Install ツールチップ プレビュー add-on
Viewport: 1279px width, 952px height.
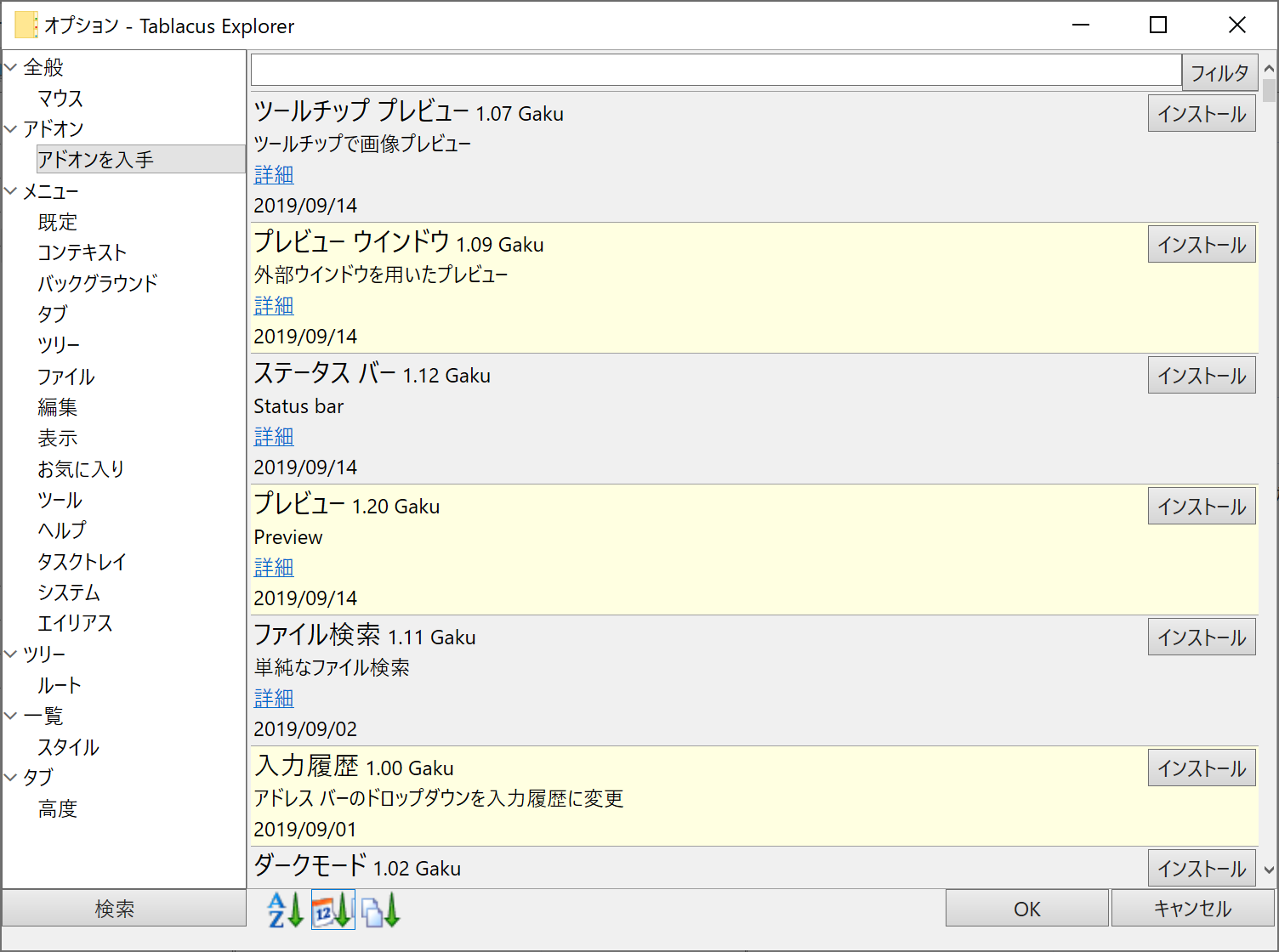tap(1202, 114)
